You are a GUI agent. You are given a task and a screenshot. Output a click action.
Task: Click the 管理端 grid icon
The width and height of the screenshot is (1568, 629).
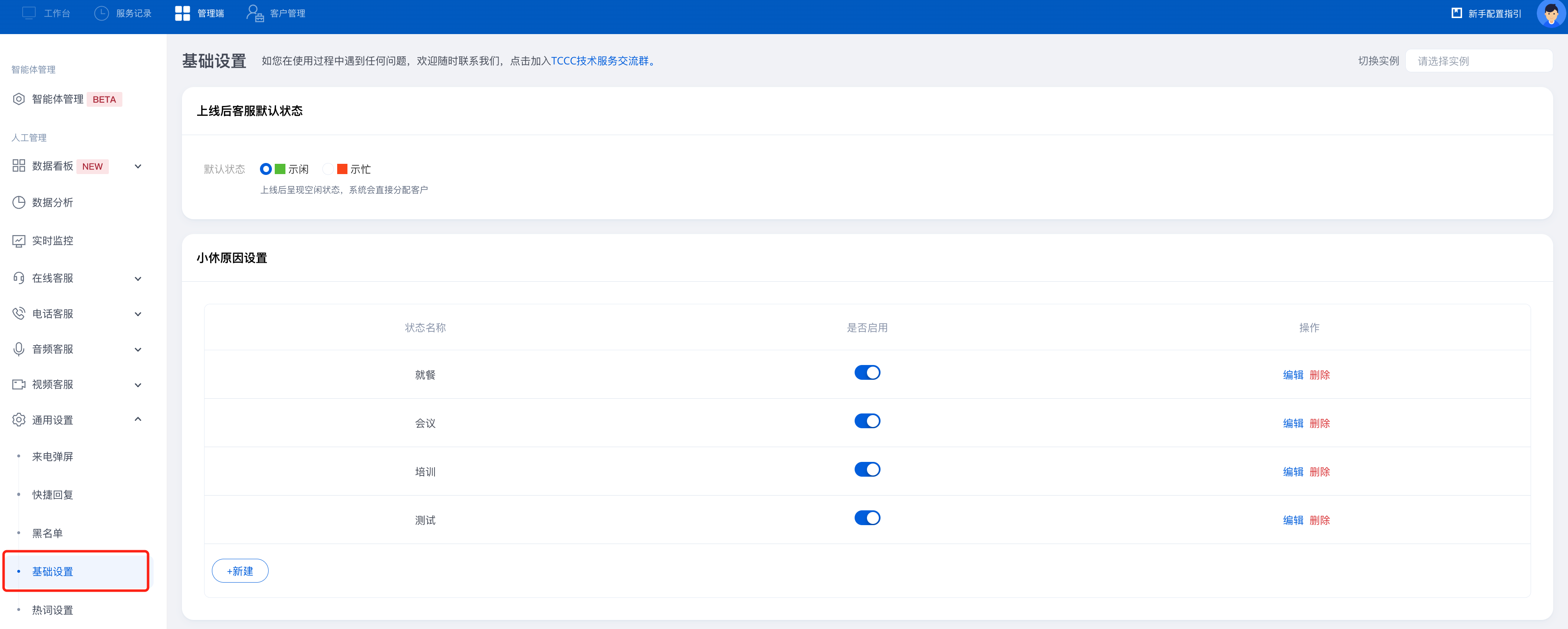[x=182, y=13]
